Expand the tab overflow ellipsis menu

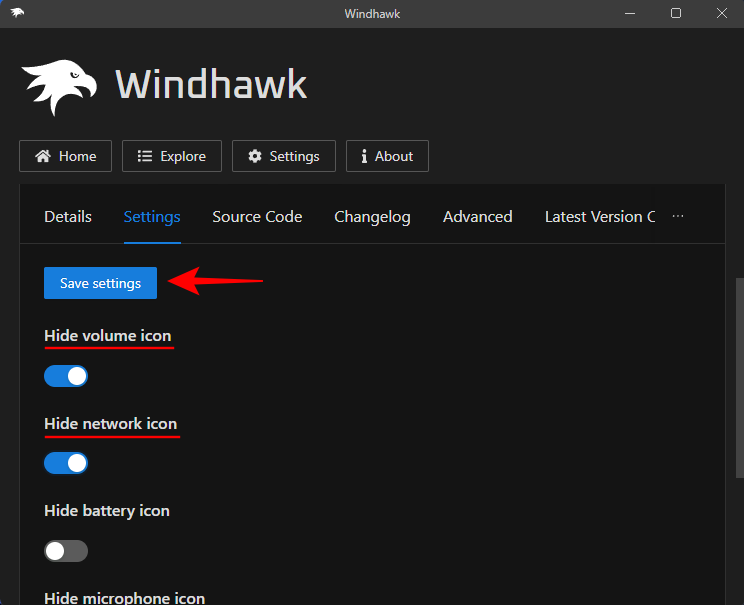tap(678, 216)
